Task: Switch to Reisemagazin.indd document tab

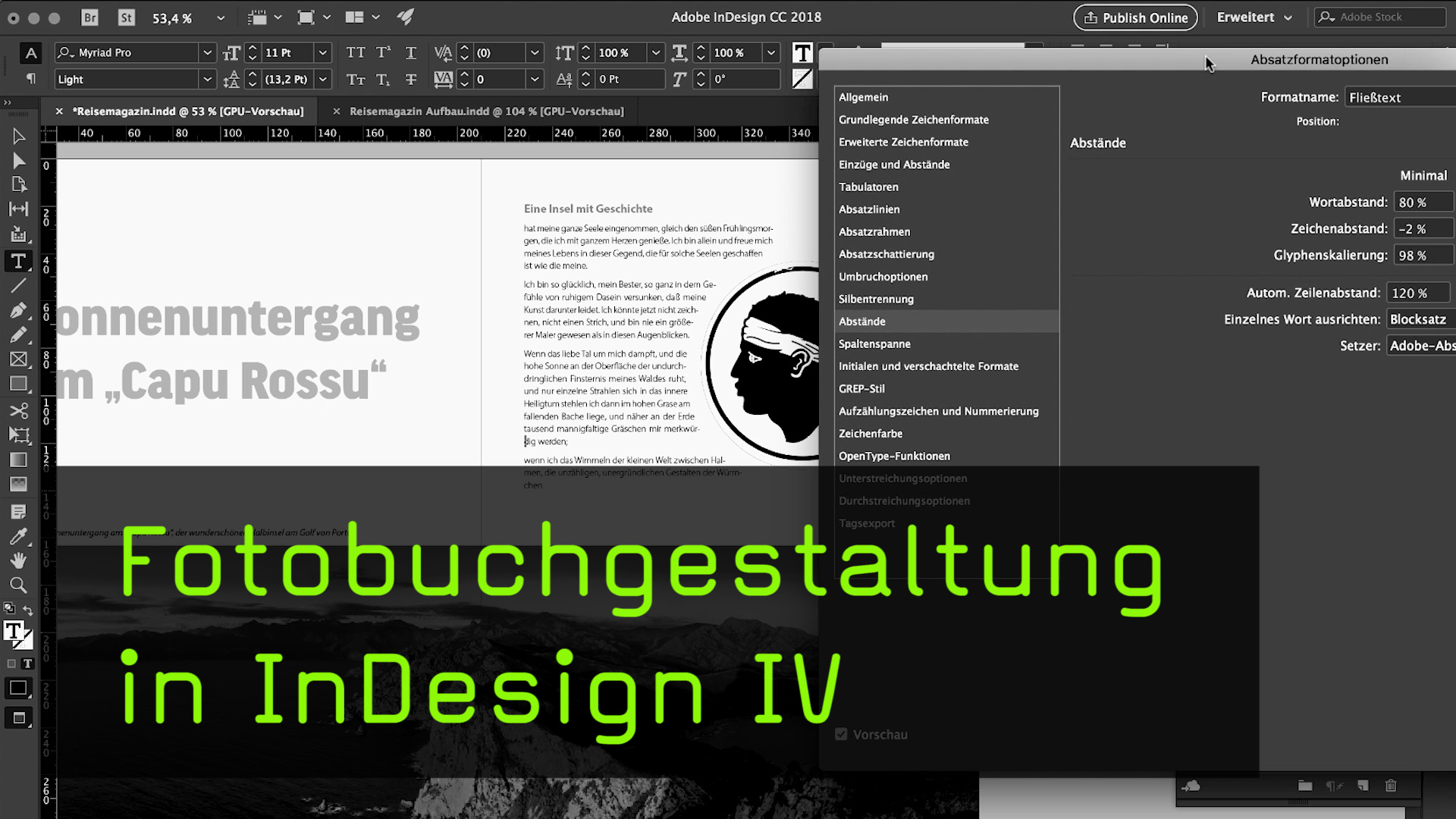Action: (187, 111)
